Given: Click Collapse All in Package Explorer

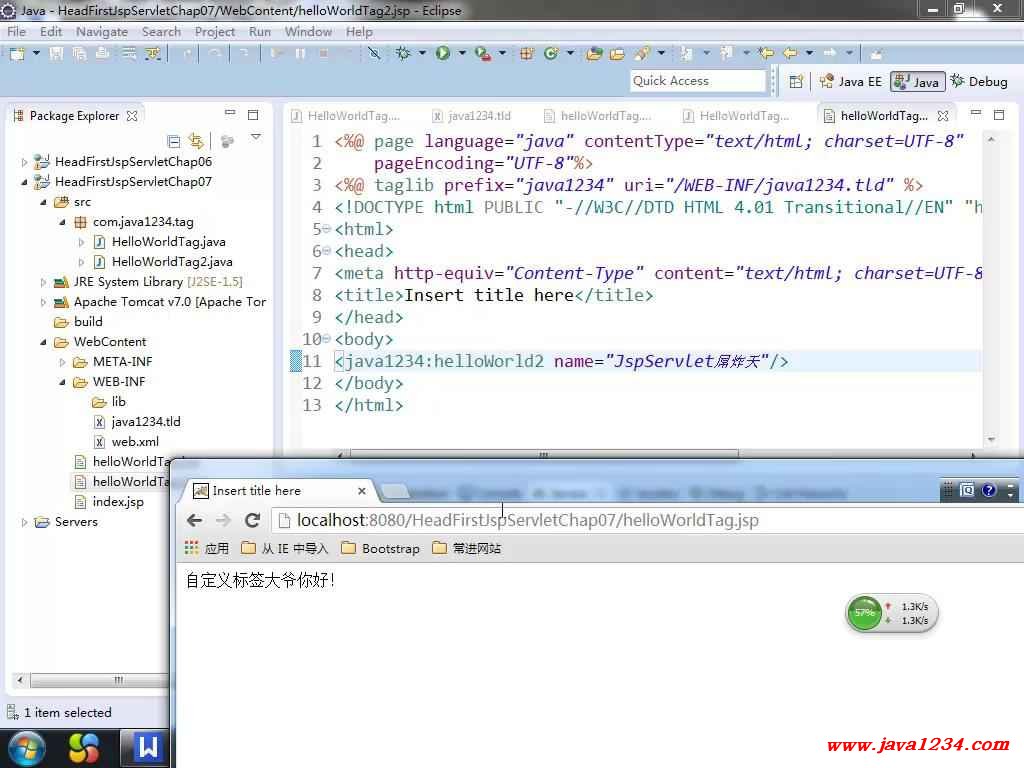Looking at the screenshot, I should pos(174,141).
